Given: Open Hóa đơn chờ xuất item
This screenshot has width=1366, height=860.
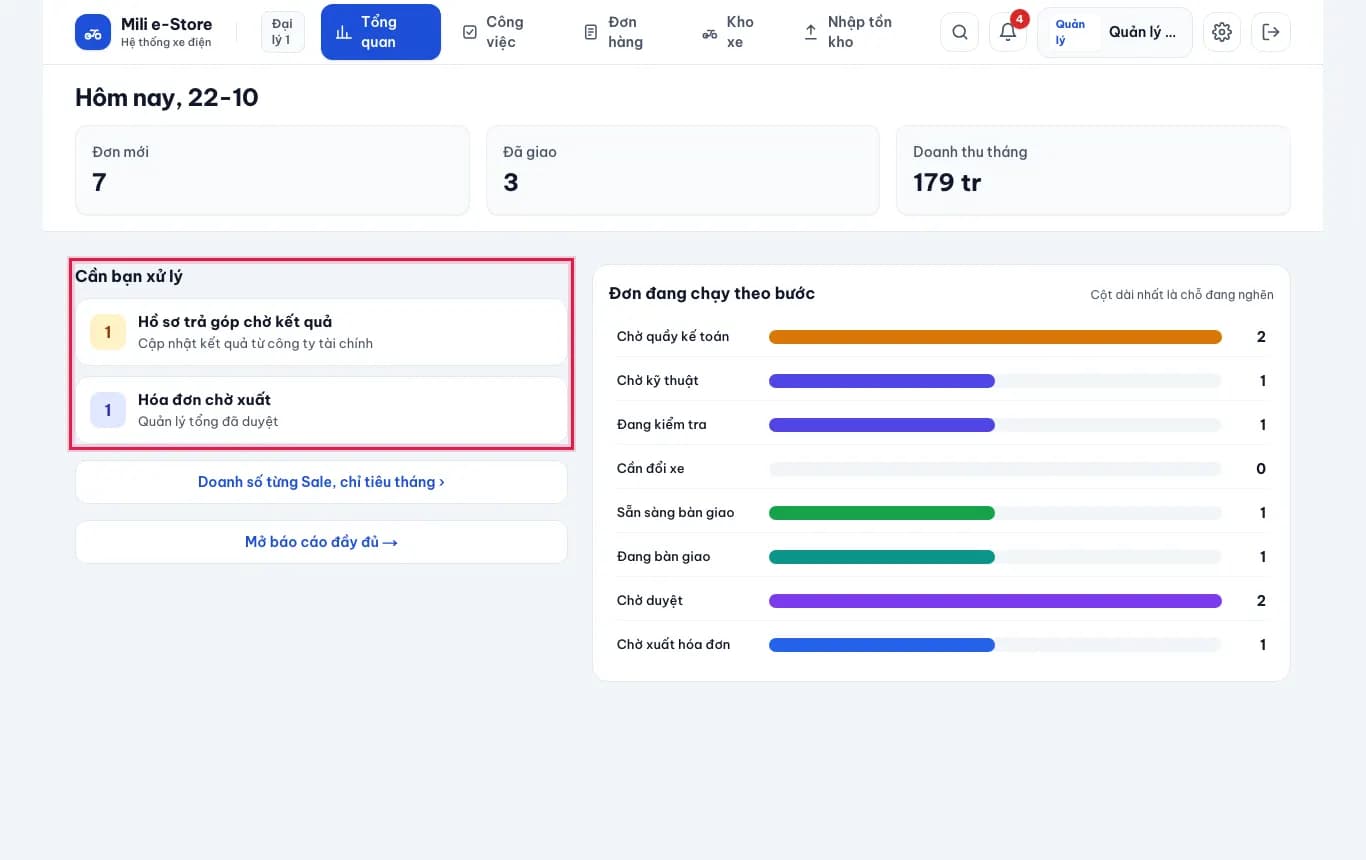Looking at the screenshot, I should [321, 410].
